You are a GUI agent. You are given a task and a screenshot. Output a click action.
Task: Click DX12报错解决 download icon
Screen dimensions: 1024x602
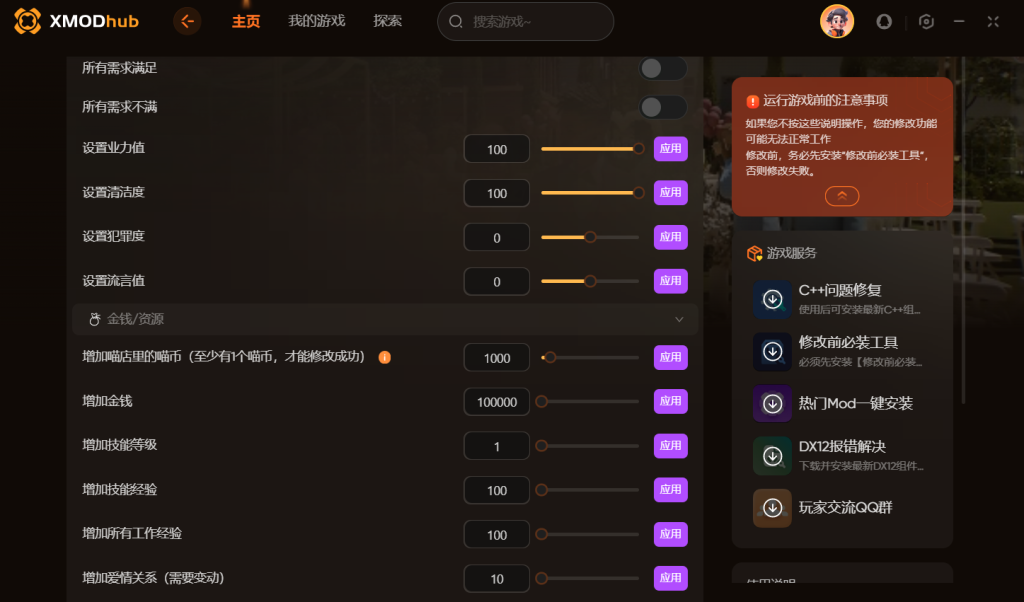(773, 456)
